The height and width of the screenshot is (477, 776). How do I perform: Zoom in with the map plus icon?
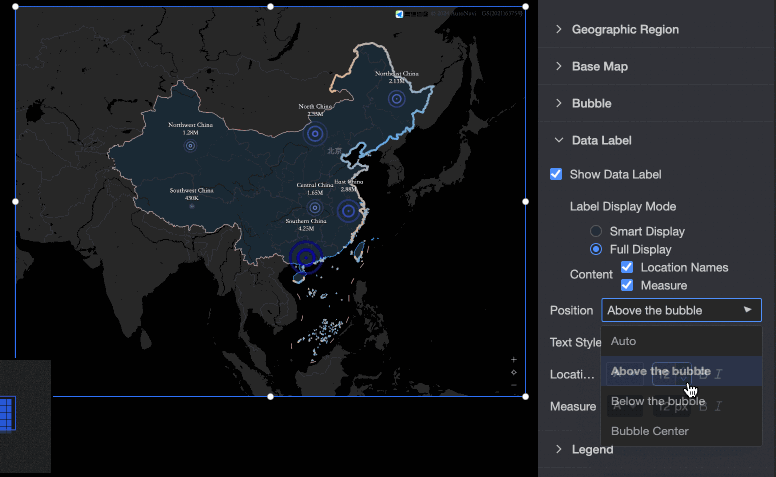pyautogui.click(x=514, y=360)
